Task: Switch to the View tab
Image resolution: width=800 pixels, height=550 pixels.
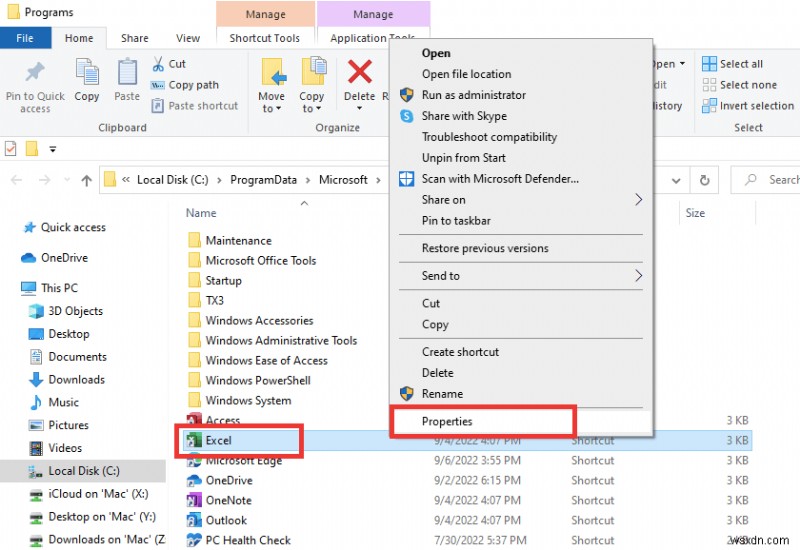Action: [188, 38]
